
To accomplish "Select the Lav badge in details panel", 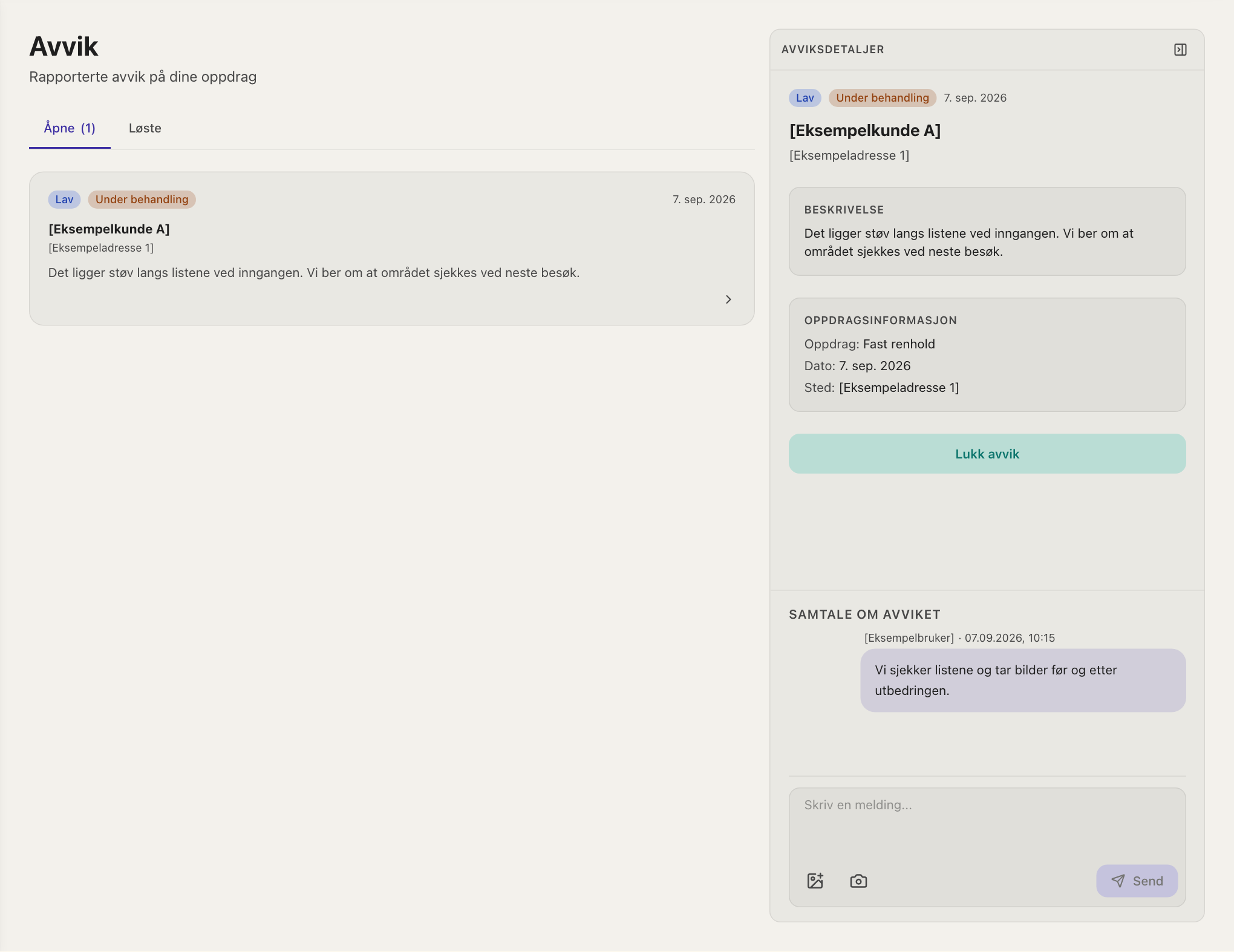I will click(805, 98).
